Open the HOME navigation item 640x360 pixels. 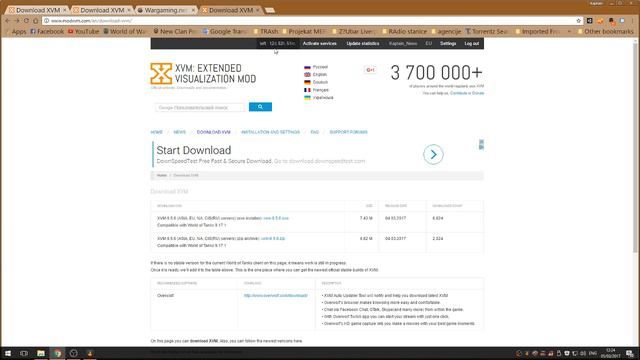click(x=156, y=132)
